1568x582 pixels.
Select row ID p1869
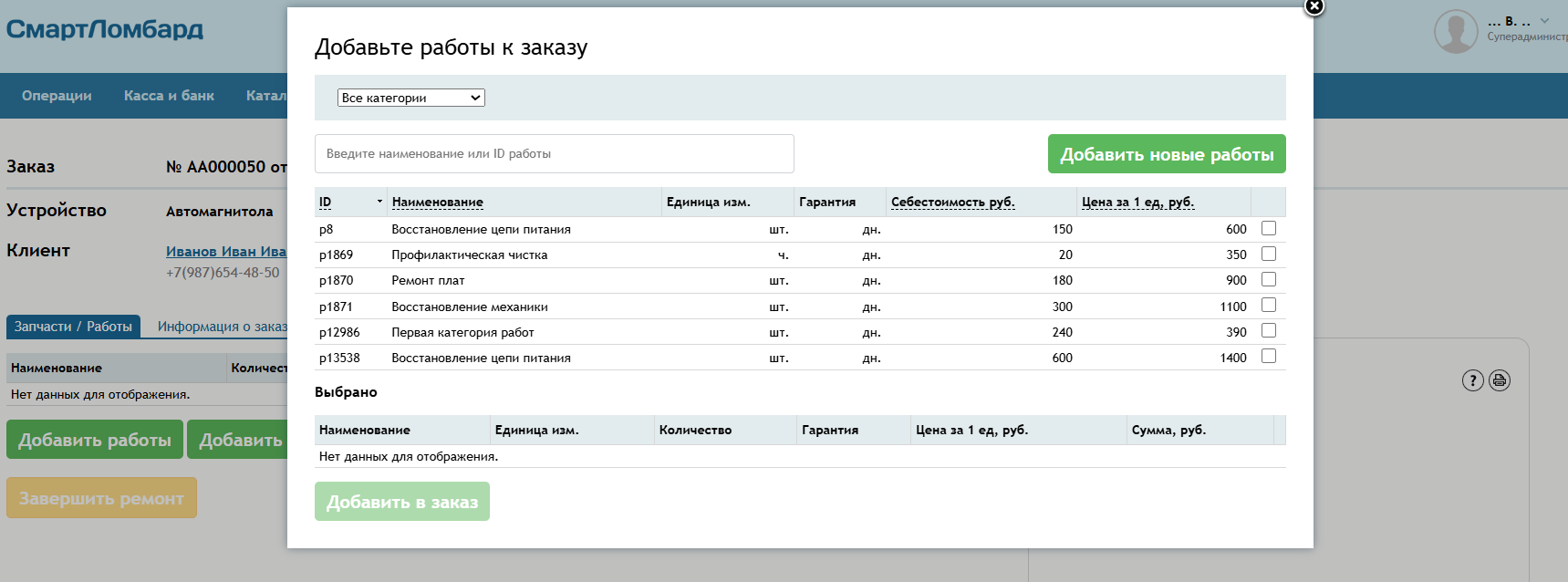pos(336,255)
